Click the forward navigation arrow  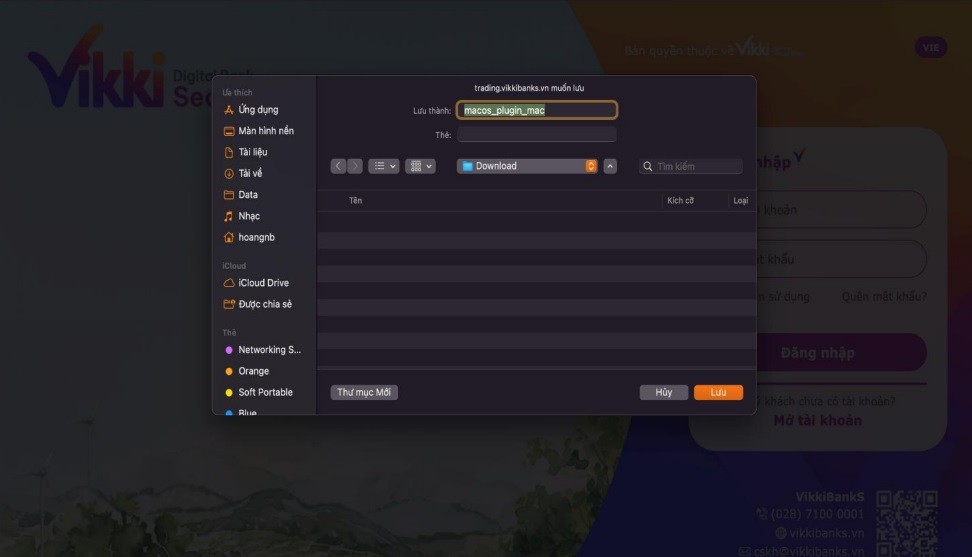coord(355,166)
